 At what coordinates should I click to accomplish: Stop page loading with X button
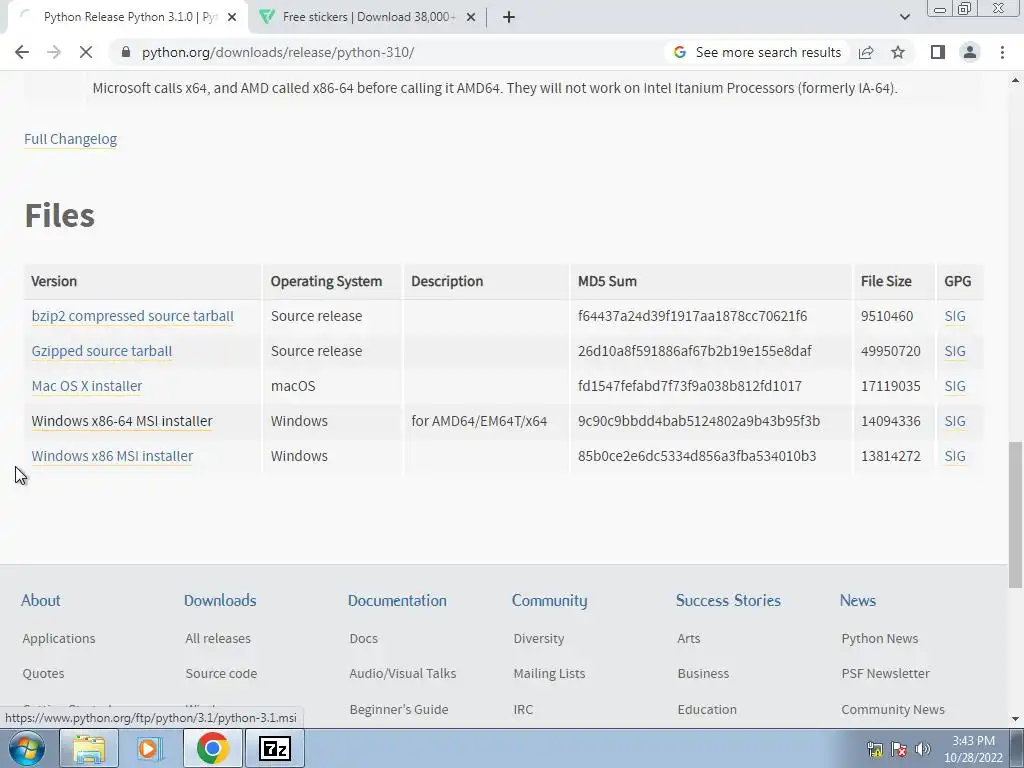86,52
